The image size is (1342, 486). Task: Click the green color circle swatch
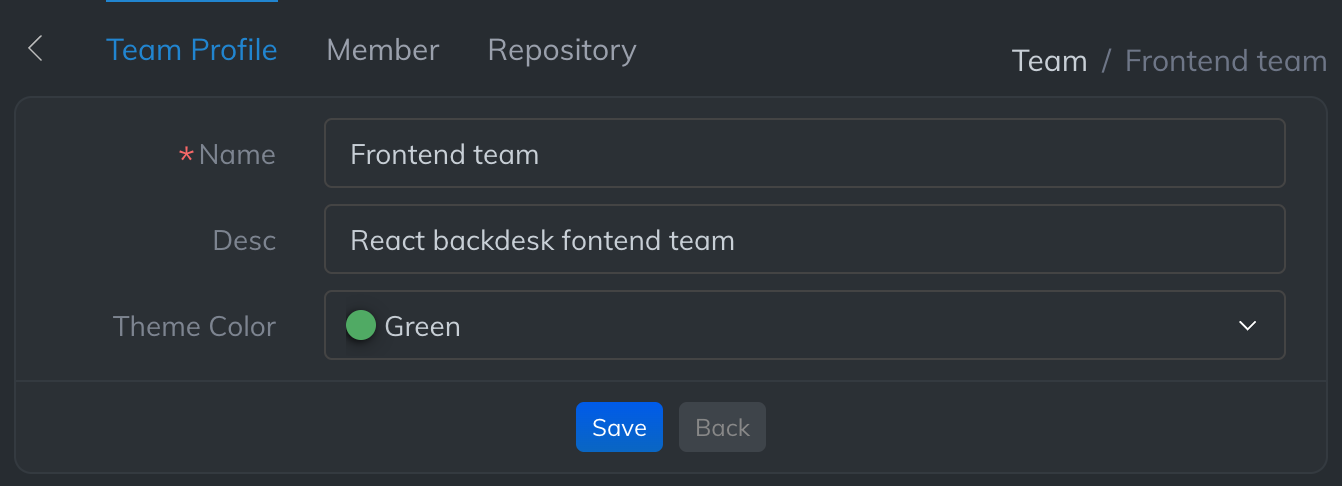[x=360, y=325]
